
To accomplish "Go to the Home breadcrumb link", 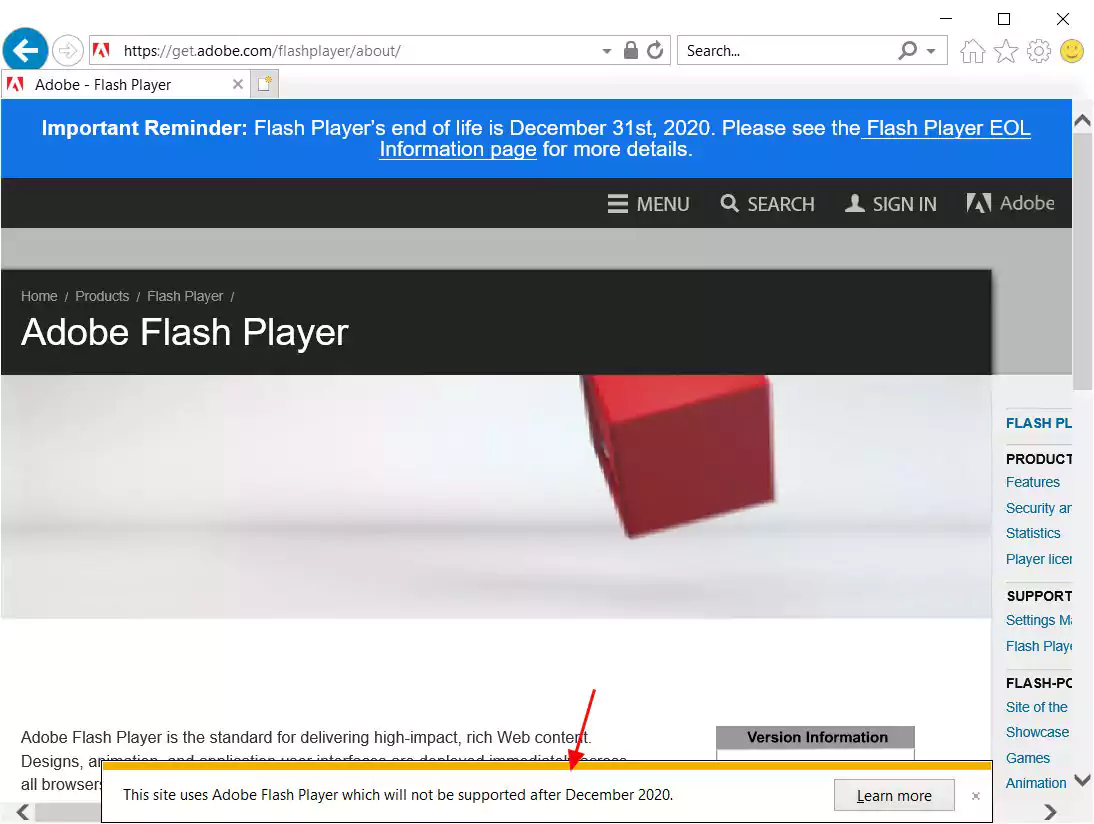I will point(39,296).
